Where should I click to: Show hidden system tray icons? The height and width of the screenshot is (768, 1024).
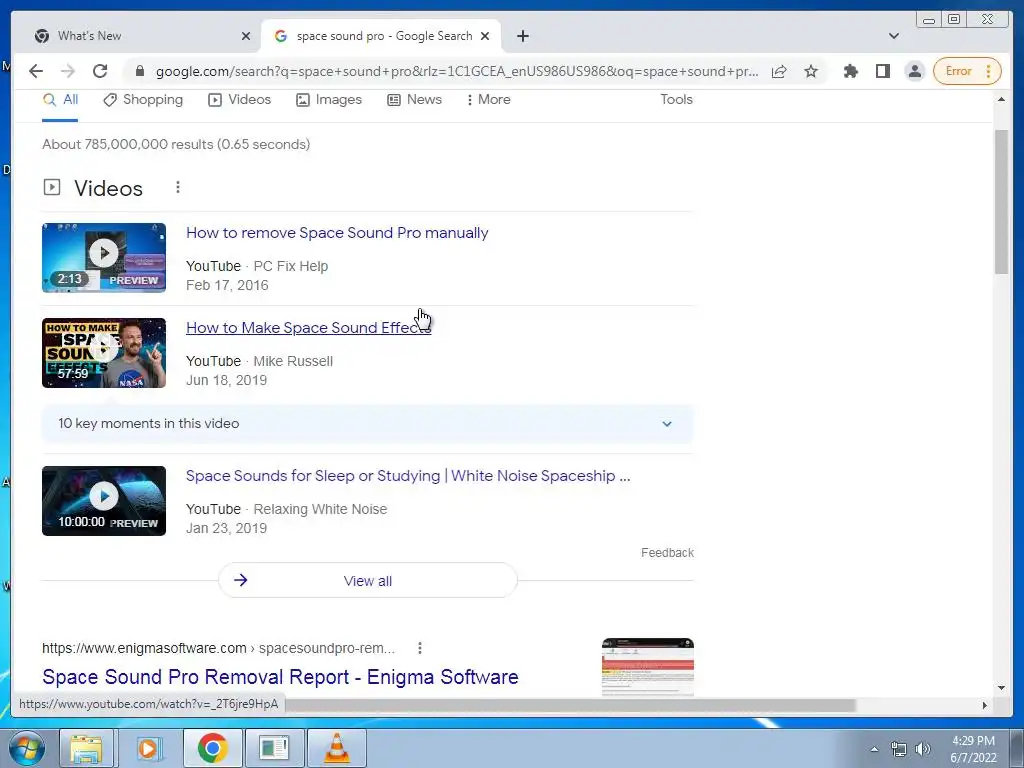(874, 749)
